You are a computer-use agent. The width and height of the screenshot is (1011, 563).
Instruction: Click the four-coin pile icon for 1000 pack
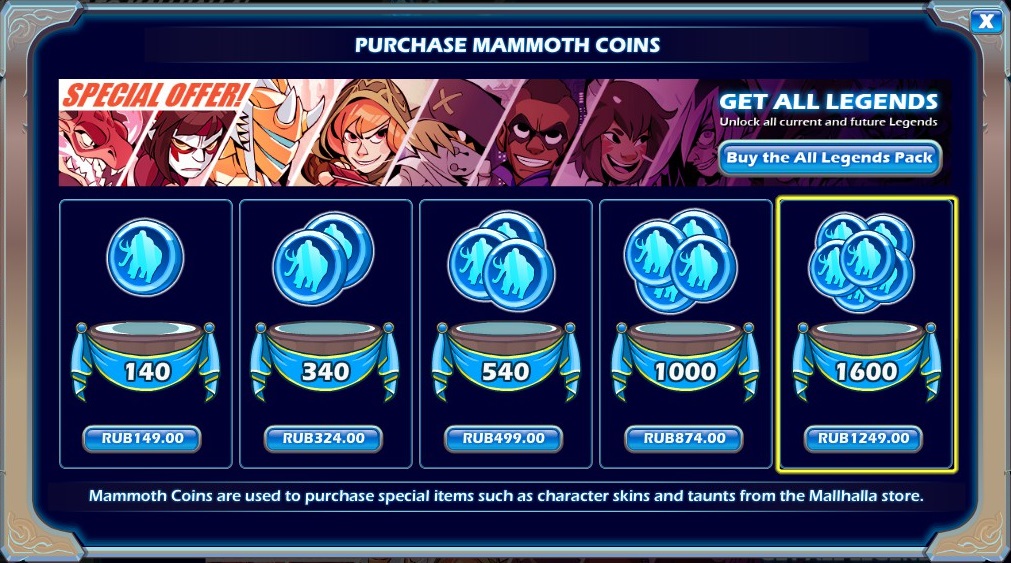[x=680, y=260]
